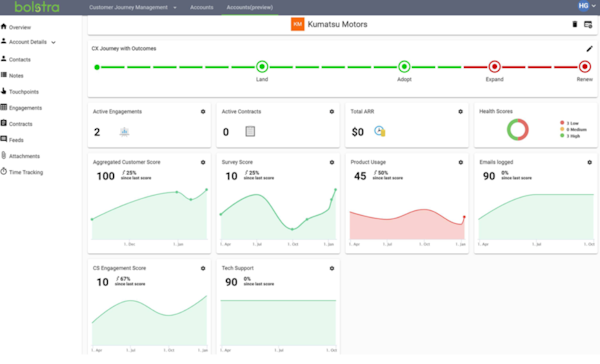Open the HG user profile dropdown
The width and height of the screenshot is (600, 364).
coord(587,6)
